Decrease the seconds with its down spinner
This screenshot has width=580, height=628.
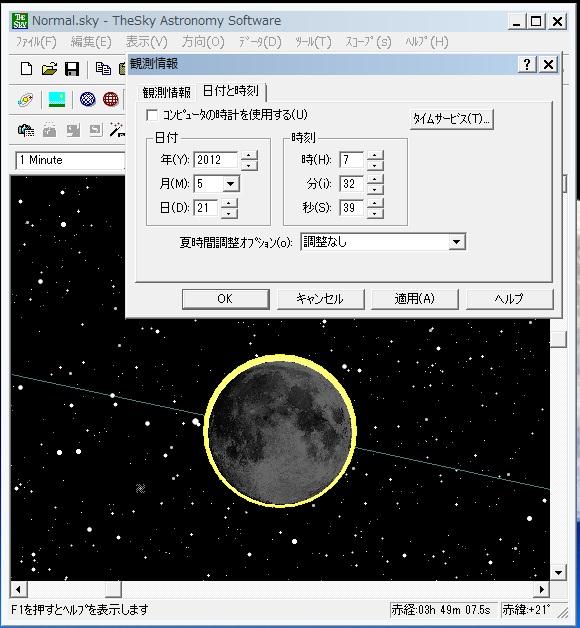375,213
